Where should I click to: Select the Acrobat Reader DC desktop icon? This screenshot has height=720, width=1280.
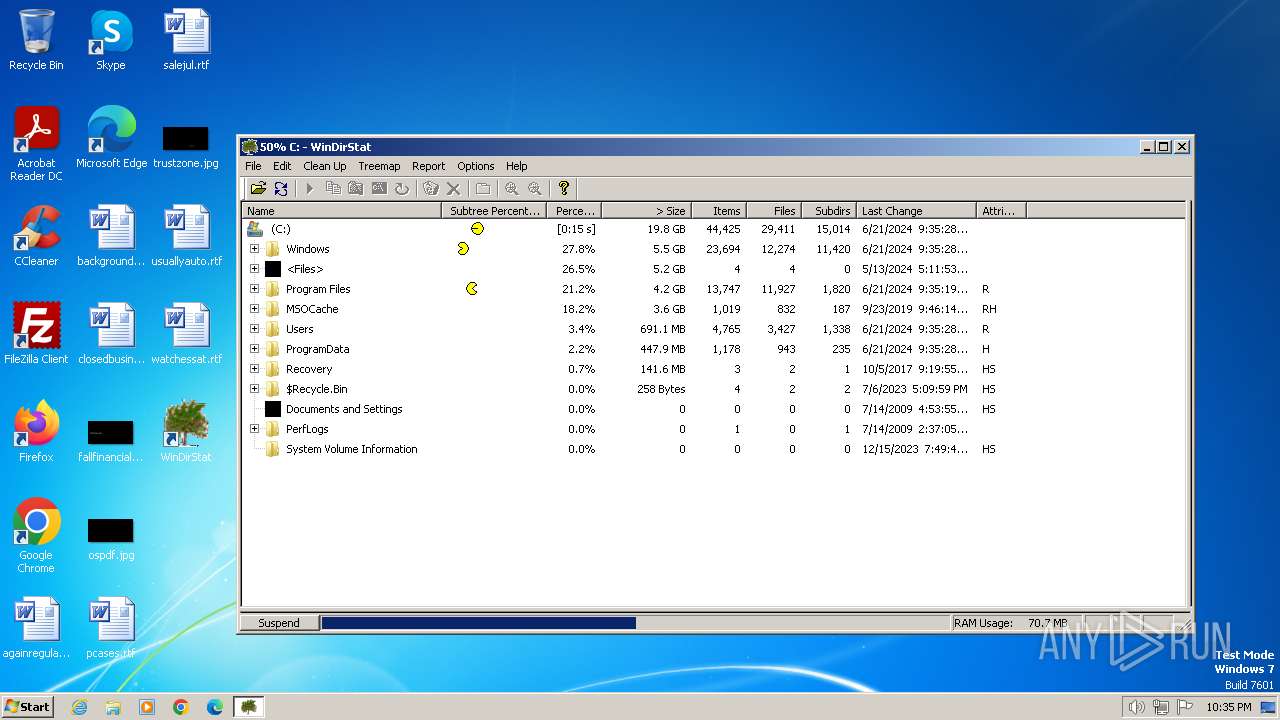36,144
